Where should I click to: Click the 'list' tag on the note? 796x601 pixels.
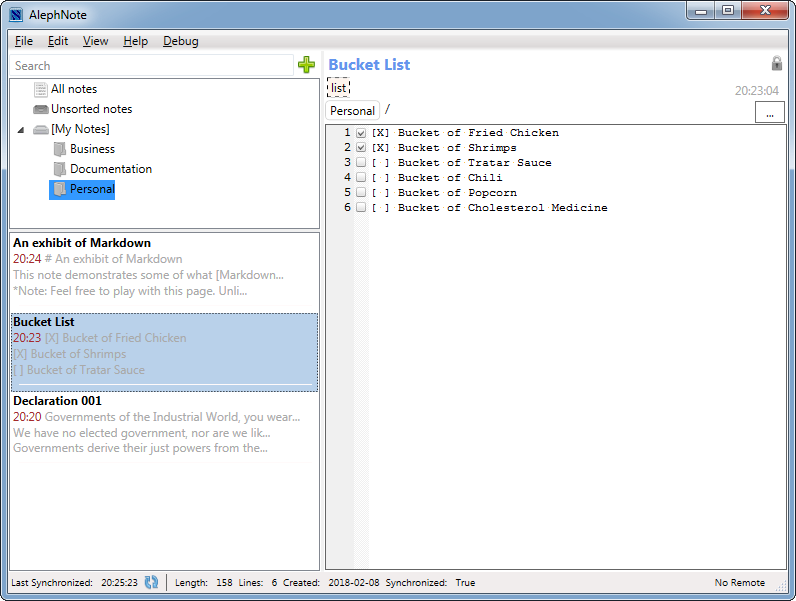pyautogui.click(x=339, y=88)
